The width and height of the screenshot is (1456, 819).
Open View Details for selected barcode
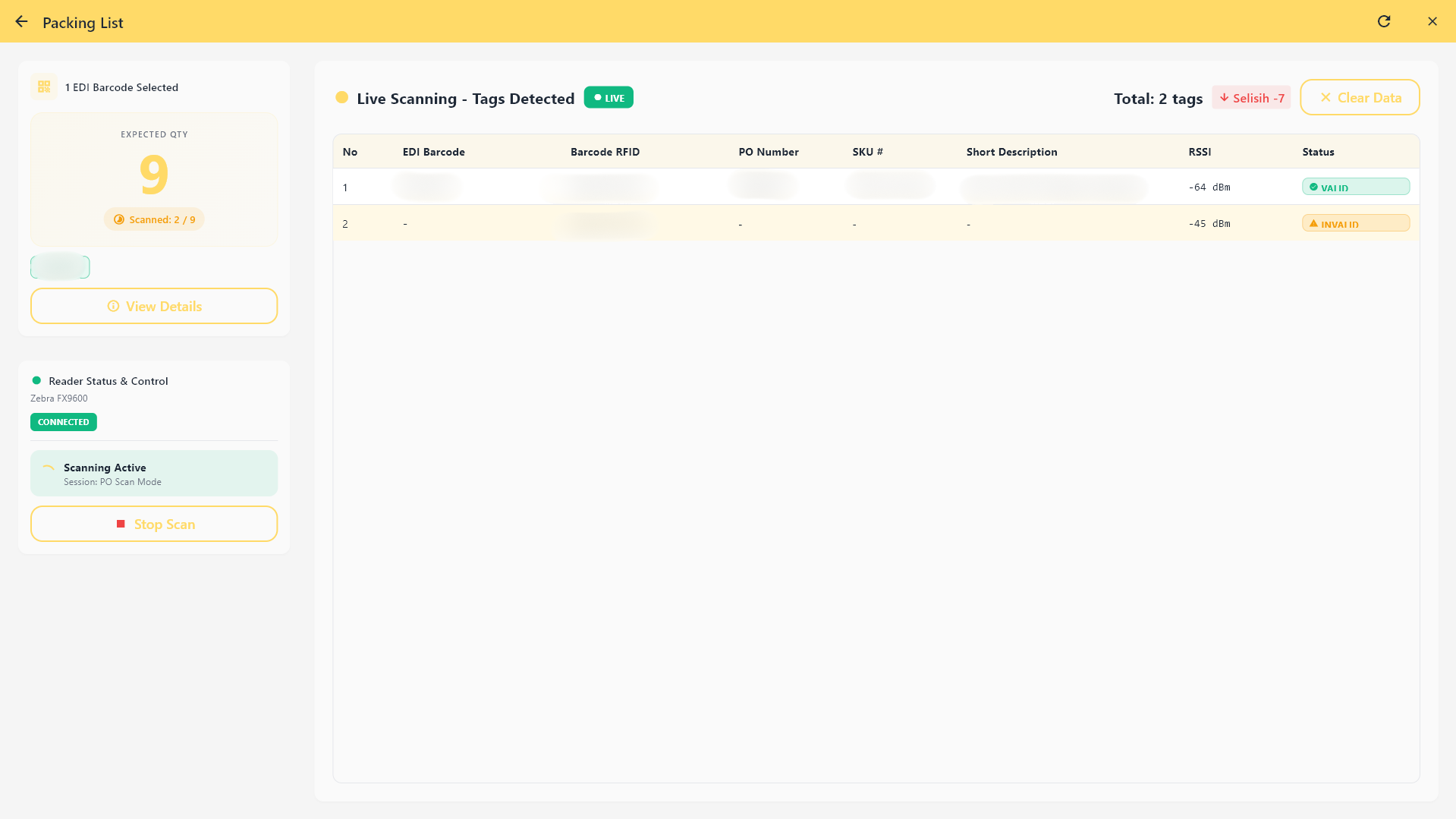(x=154, y=306)
